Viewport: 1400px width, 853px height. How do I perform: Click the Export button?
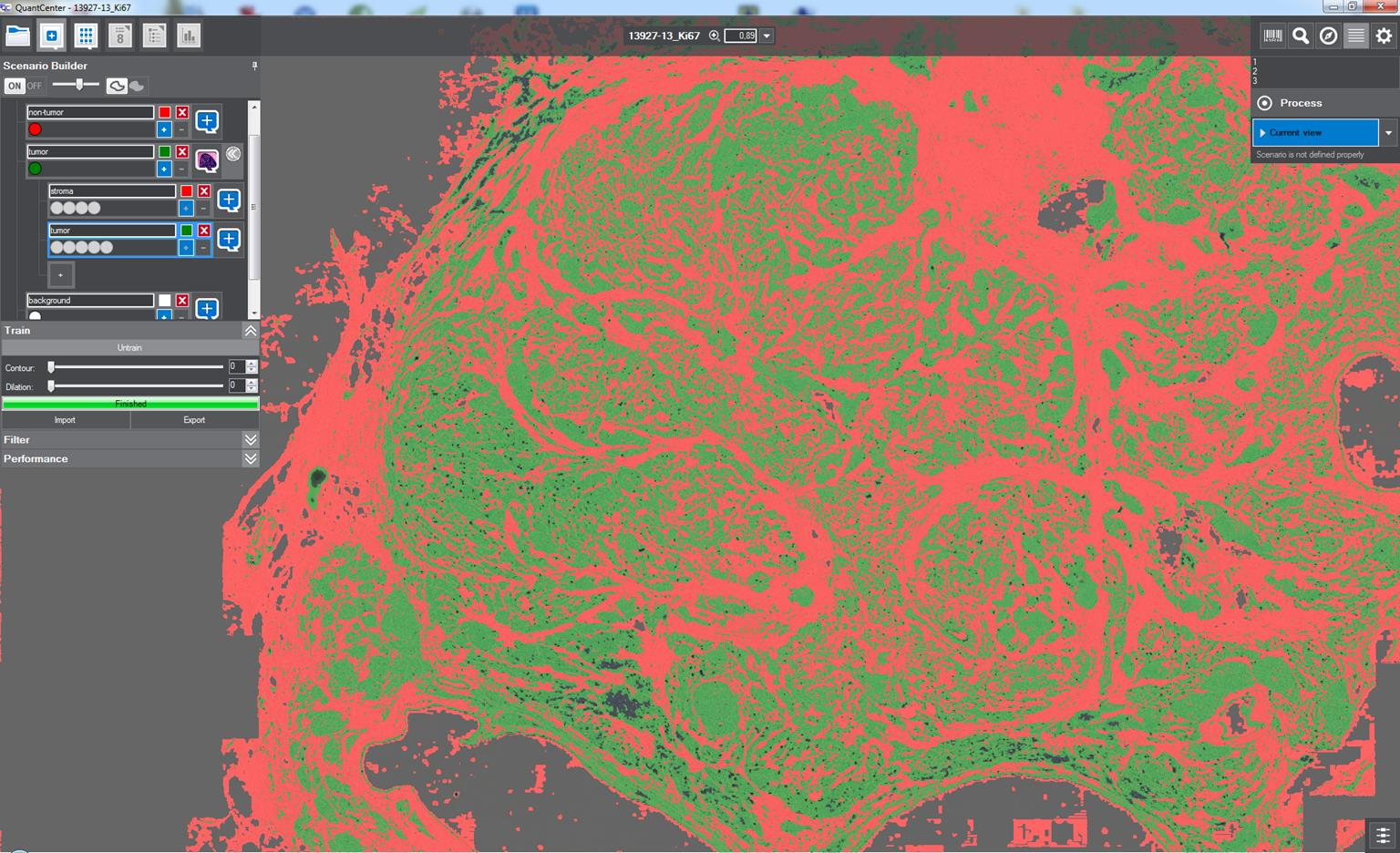click(x=194, y=420)
